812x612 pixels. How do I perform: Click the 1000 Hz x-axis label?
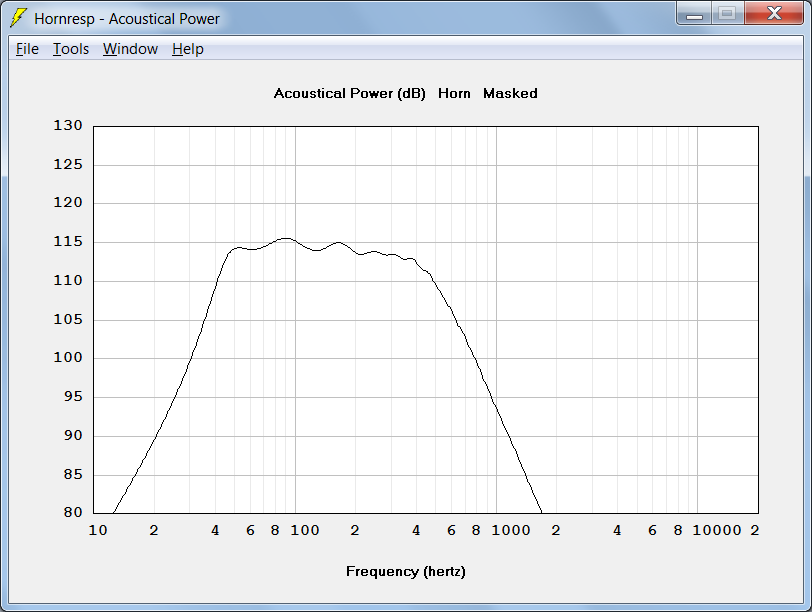coord(511,530)
